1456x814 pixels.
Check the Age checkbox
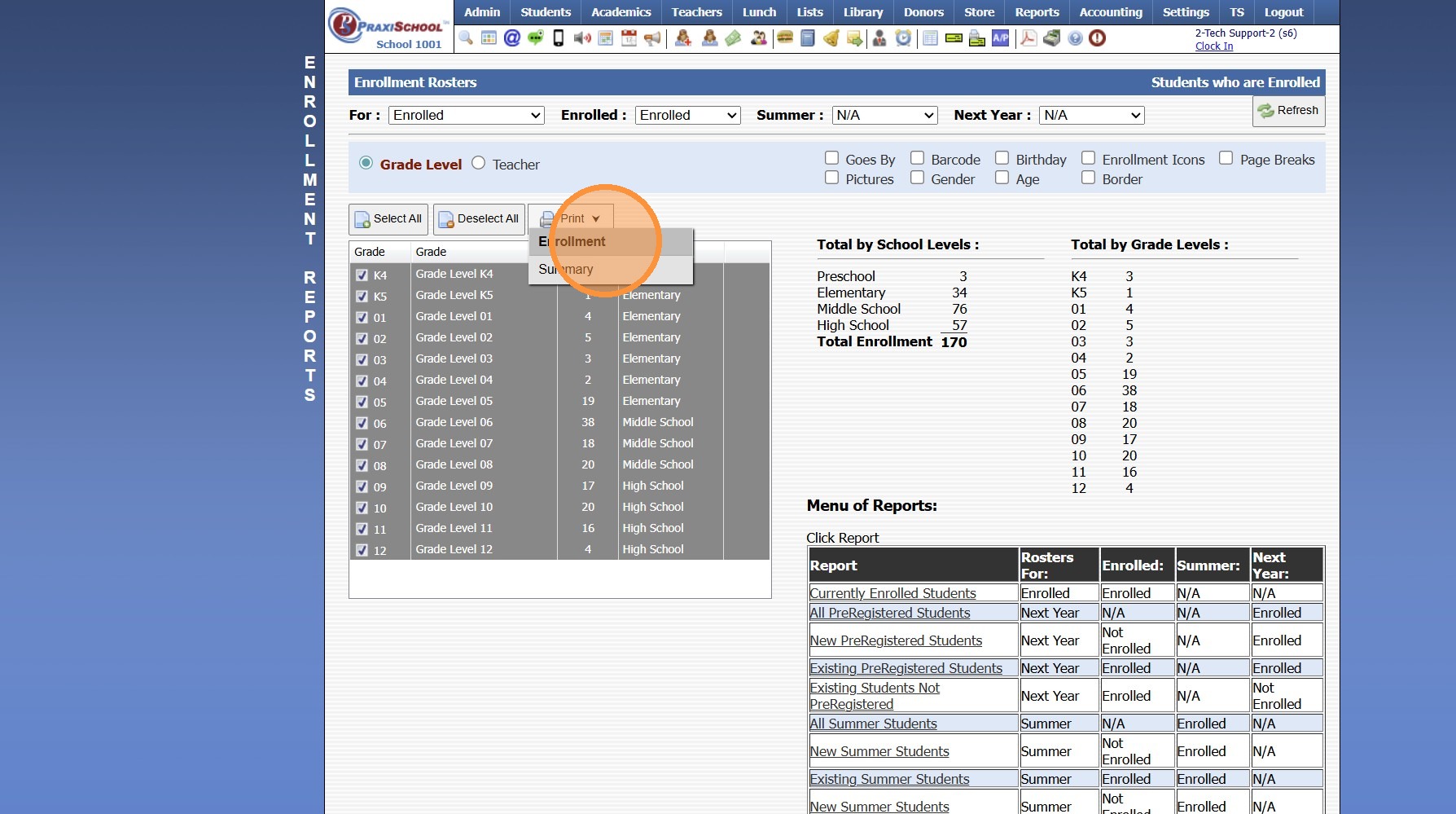pyautogui.click(x=1002, y=178)
